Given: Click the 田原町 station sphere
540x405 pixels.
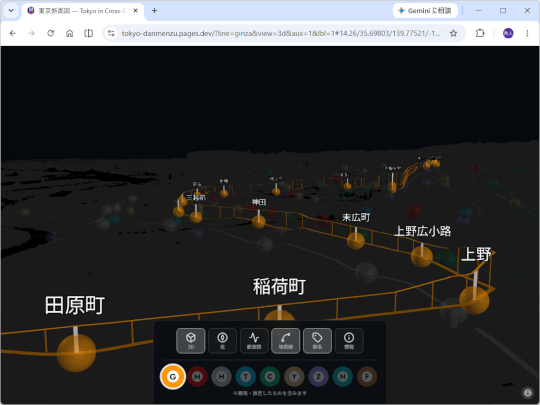Looking at the screenshot, I should (76, 353).
